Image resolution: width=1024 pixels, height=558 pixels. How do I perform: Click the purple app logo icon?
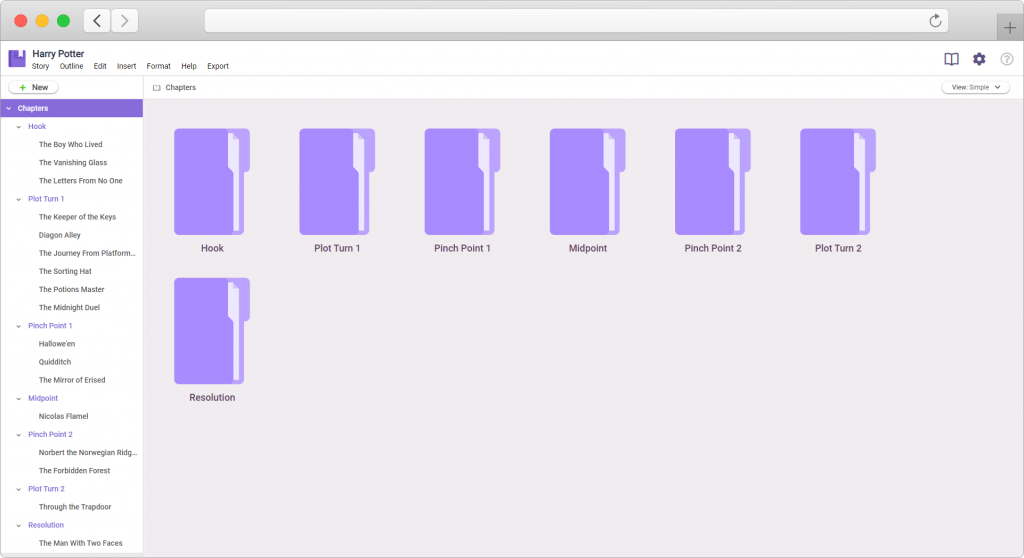pos(17,59)
